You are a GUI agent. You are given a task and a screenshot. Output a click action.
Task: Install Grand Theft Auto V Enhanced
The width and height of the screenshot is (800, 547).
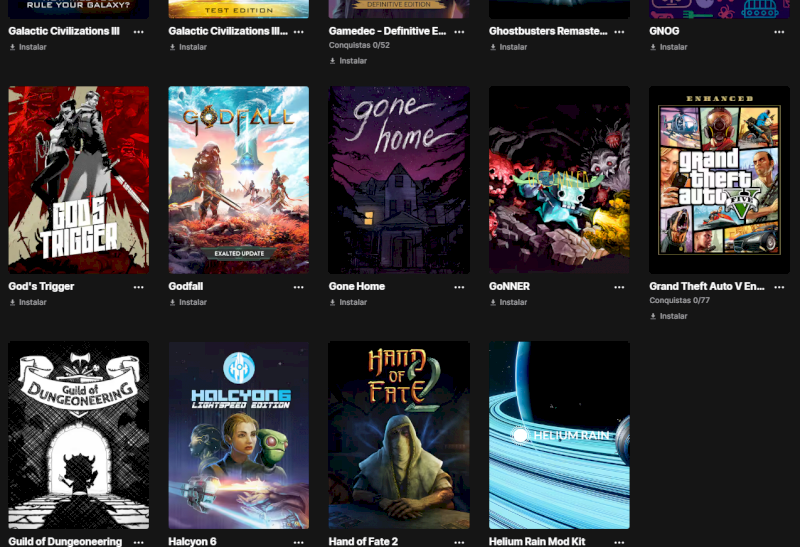tap(669, 316)
